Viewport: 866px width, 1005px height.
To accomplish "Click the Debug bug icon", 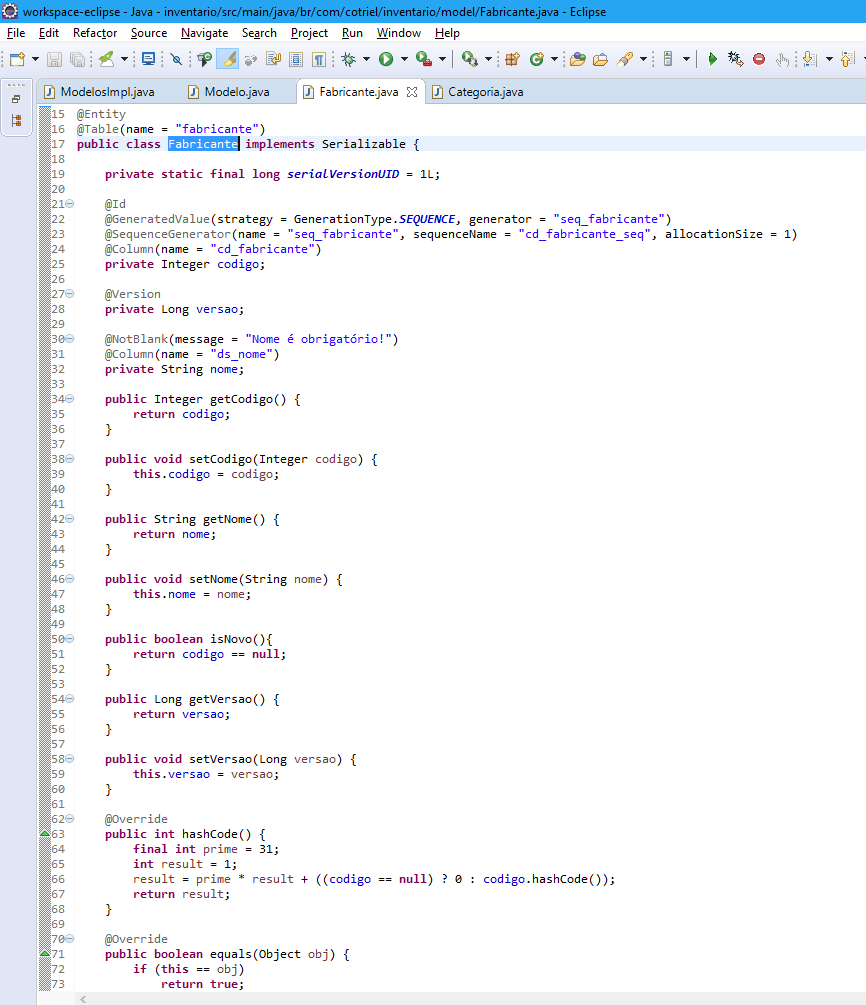I will click(x=348, y=59).
